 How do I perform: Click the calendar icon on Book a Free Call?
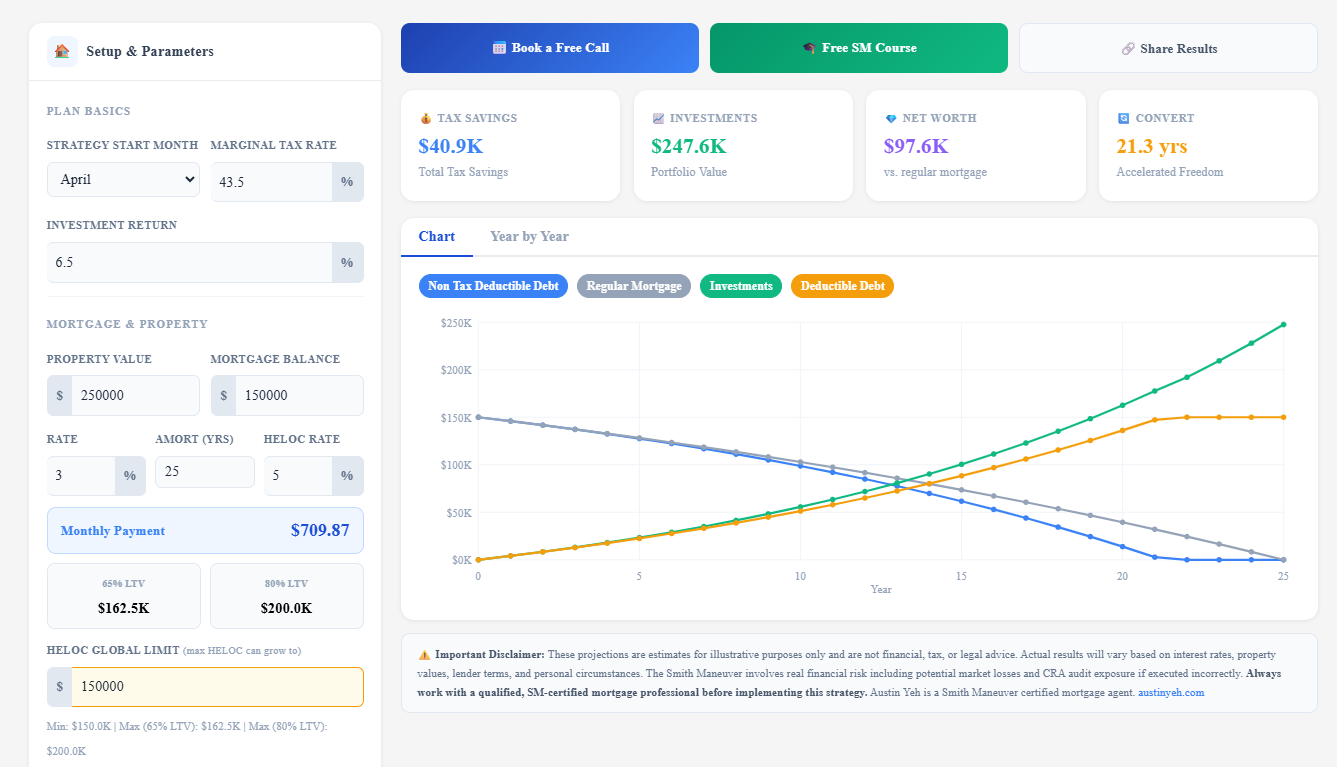point(494,47)
